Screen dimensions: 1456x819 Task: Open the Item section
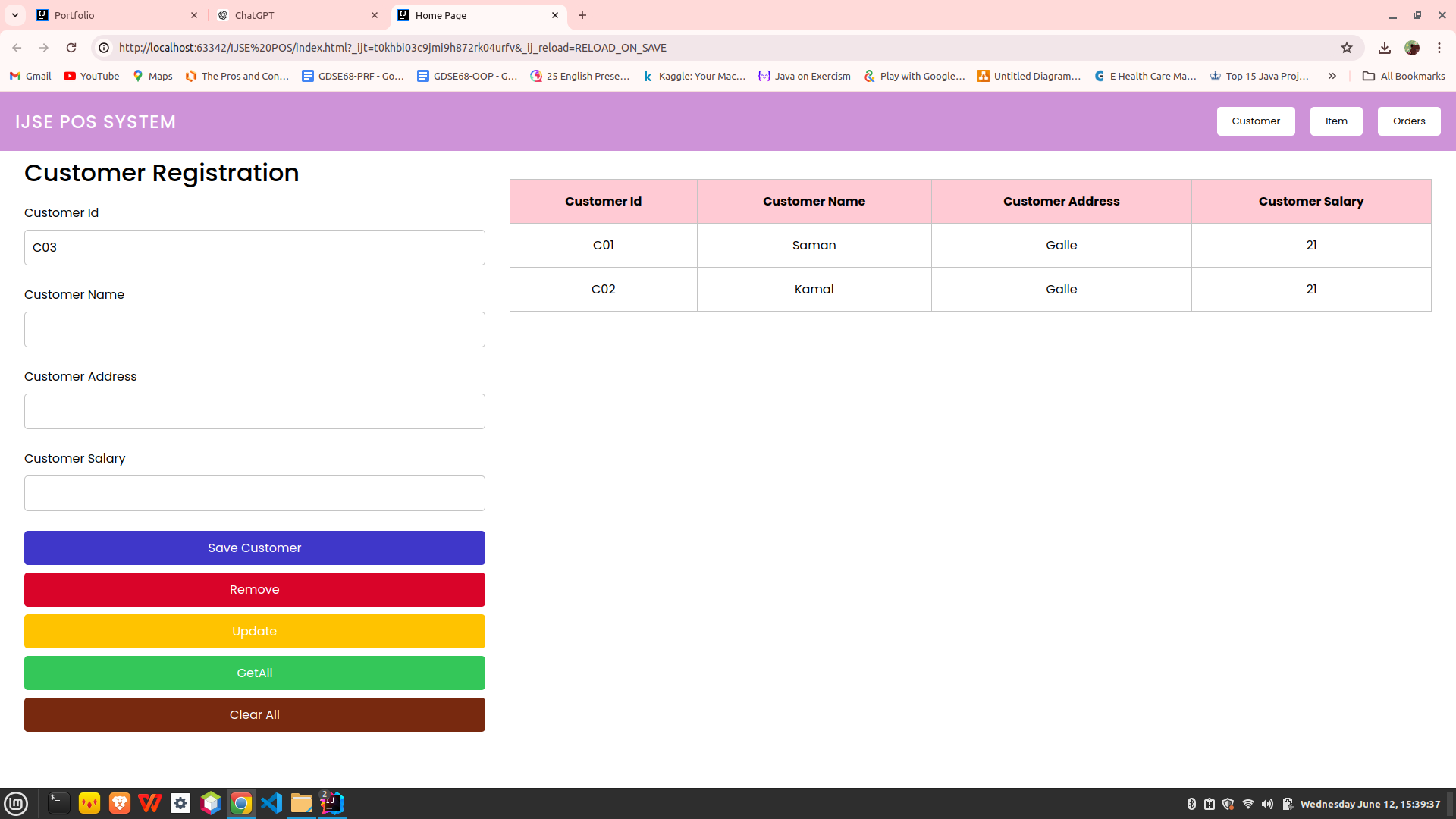coord(1335,121)
